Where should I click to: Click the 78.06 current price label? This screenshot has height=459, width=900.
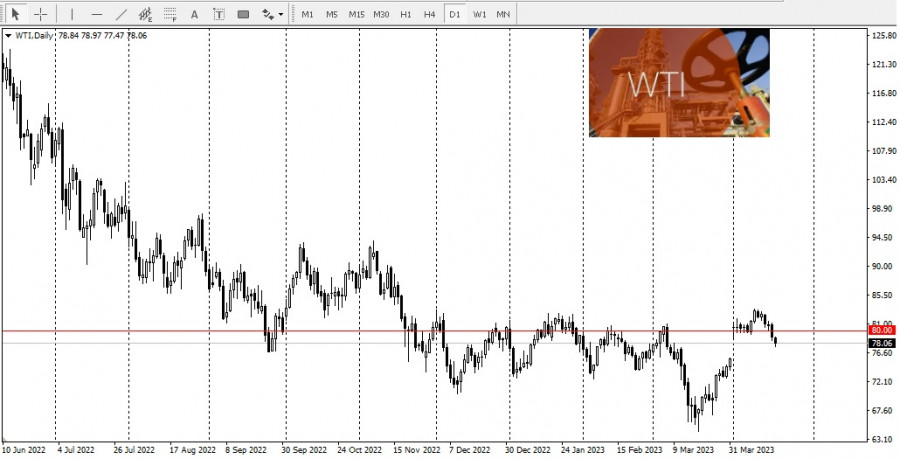click(882, 343)
